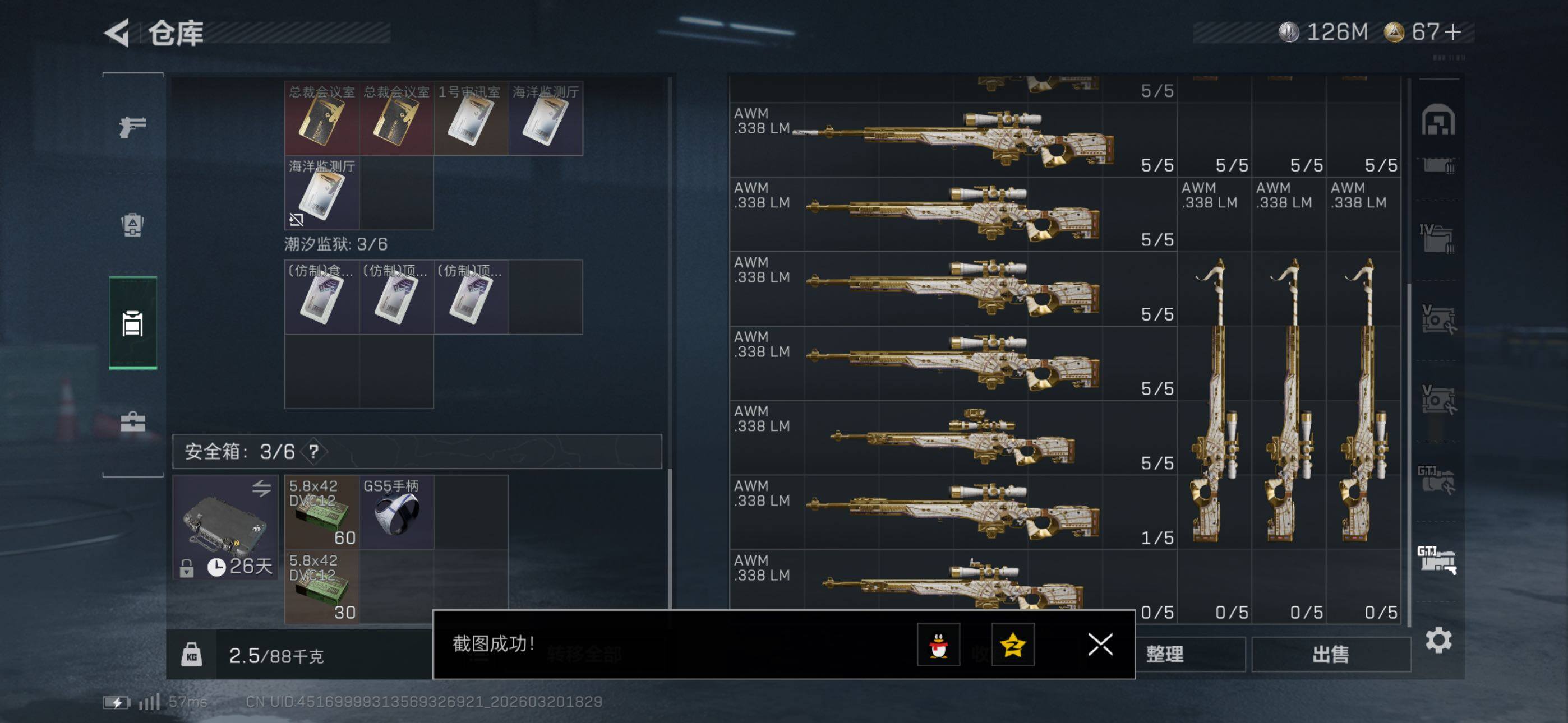The height and width of the screenshot is (723, 1568).
Task: Open storage settings gear icon
Action: click(1438, 640)
